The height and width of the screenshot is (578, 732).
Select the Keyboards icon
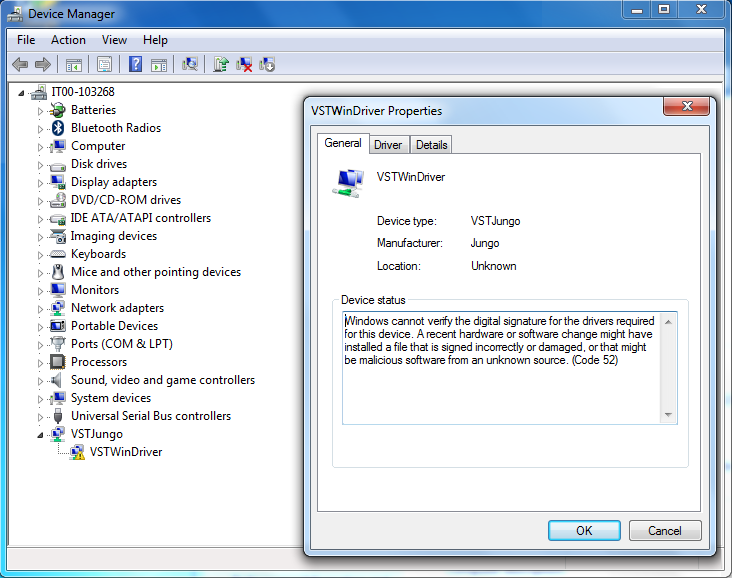(58, 254)
